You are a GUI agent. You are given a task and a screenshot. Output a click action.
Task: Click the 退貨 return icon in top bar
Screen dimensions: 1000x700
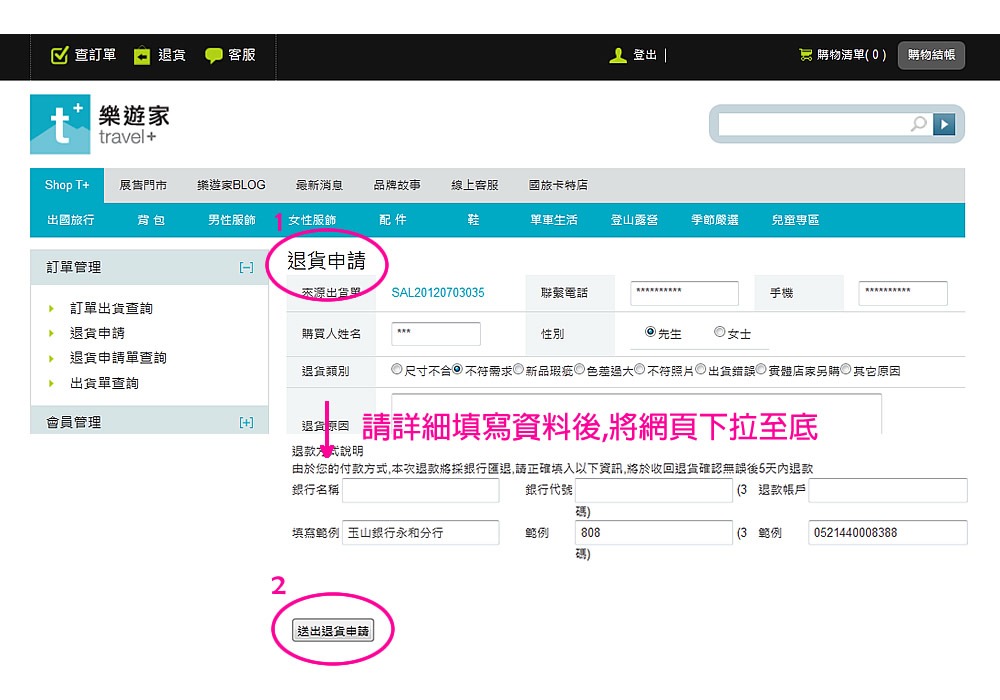[142, 56]
